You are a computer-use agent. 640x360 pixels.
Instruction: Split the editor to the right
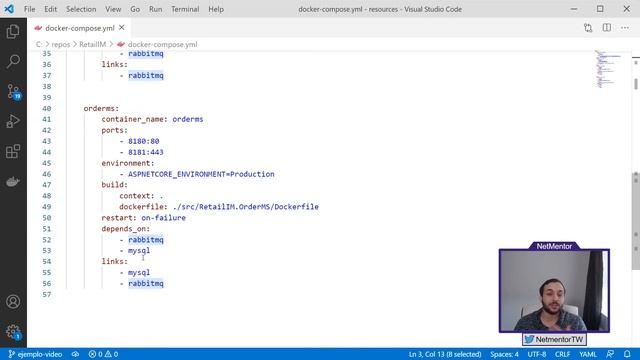click(607, 28)
